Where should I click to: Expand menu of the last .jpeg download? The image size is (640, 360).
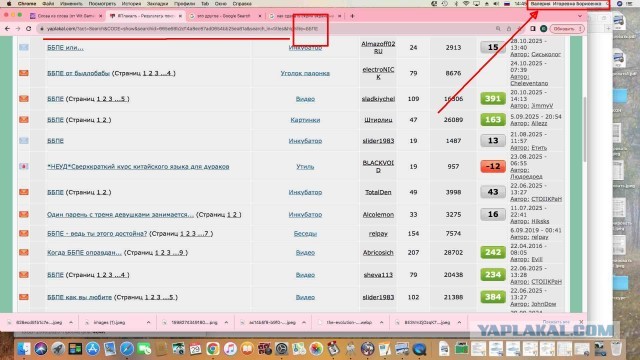click(x=459, y=322)
